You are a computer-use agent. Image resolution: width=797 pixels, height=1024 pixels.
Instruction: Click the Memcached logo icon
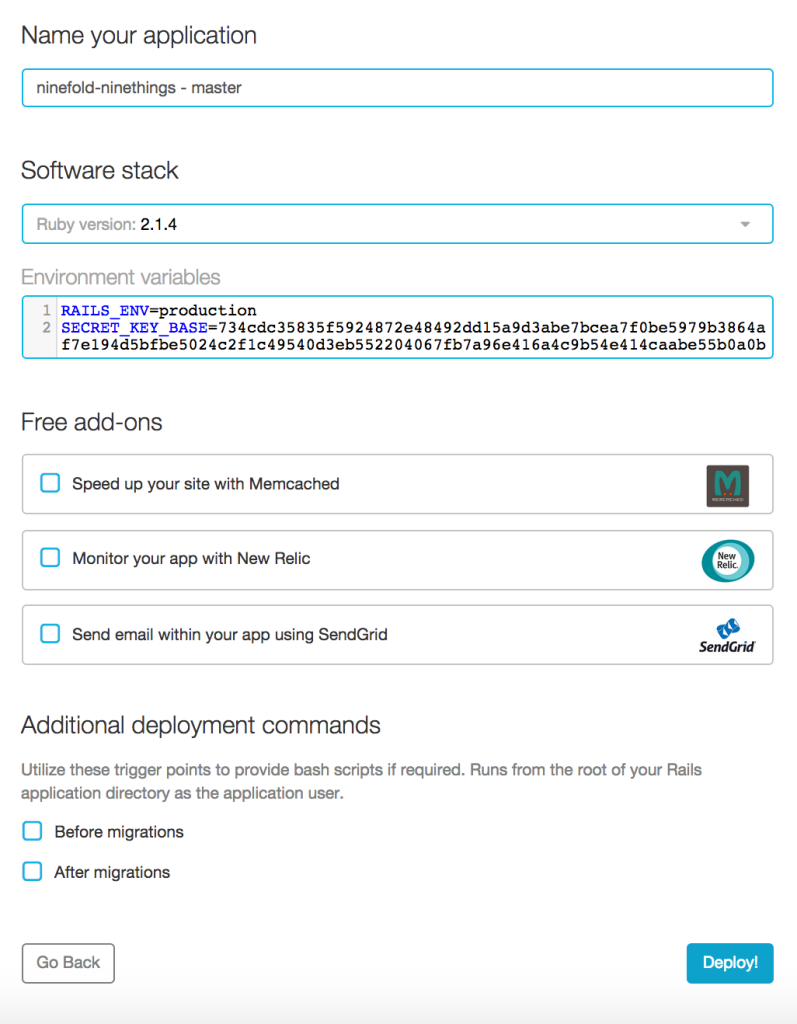728,486
